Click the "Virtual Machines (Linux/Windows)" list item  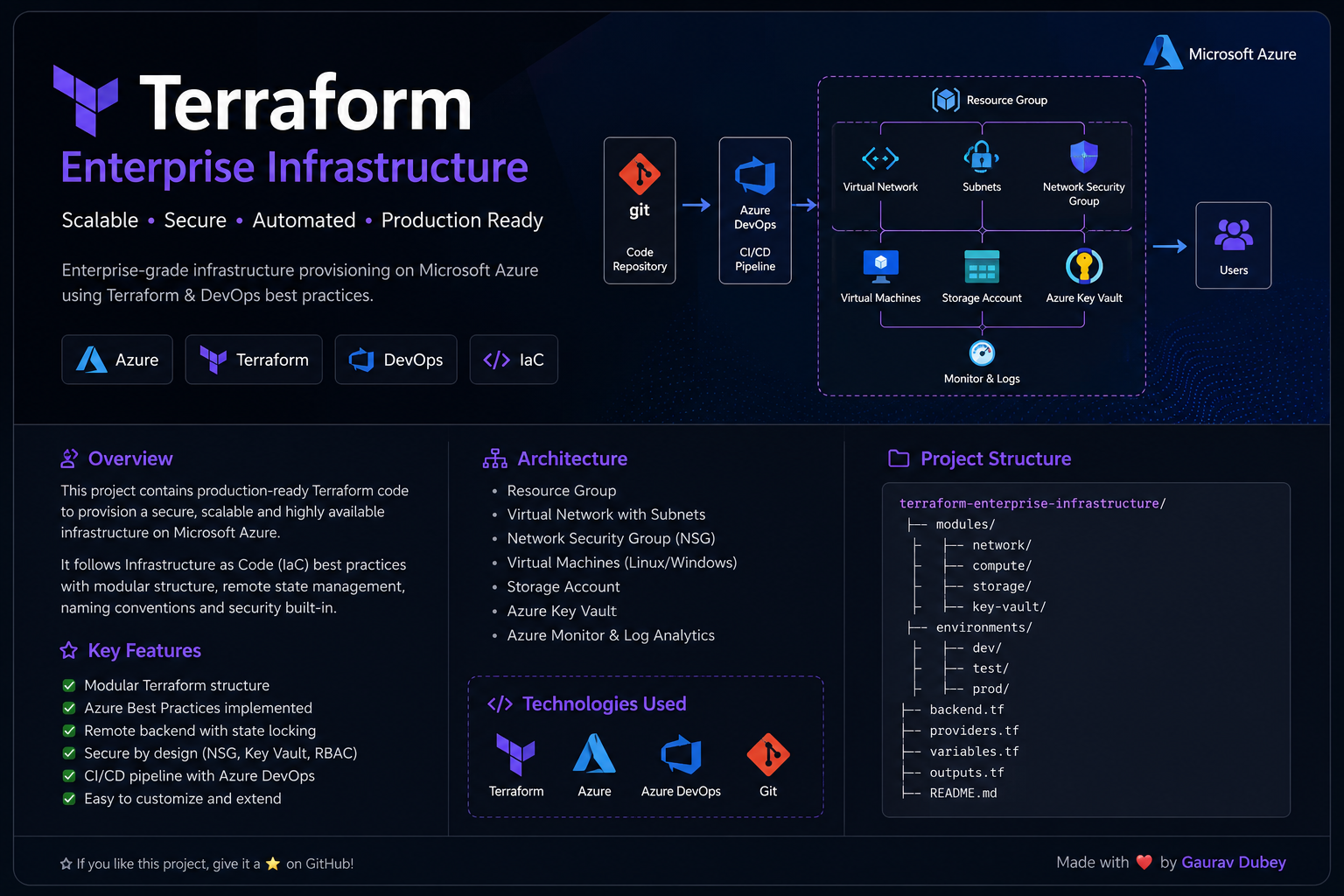[x=622, y=563]
